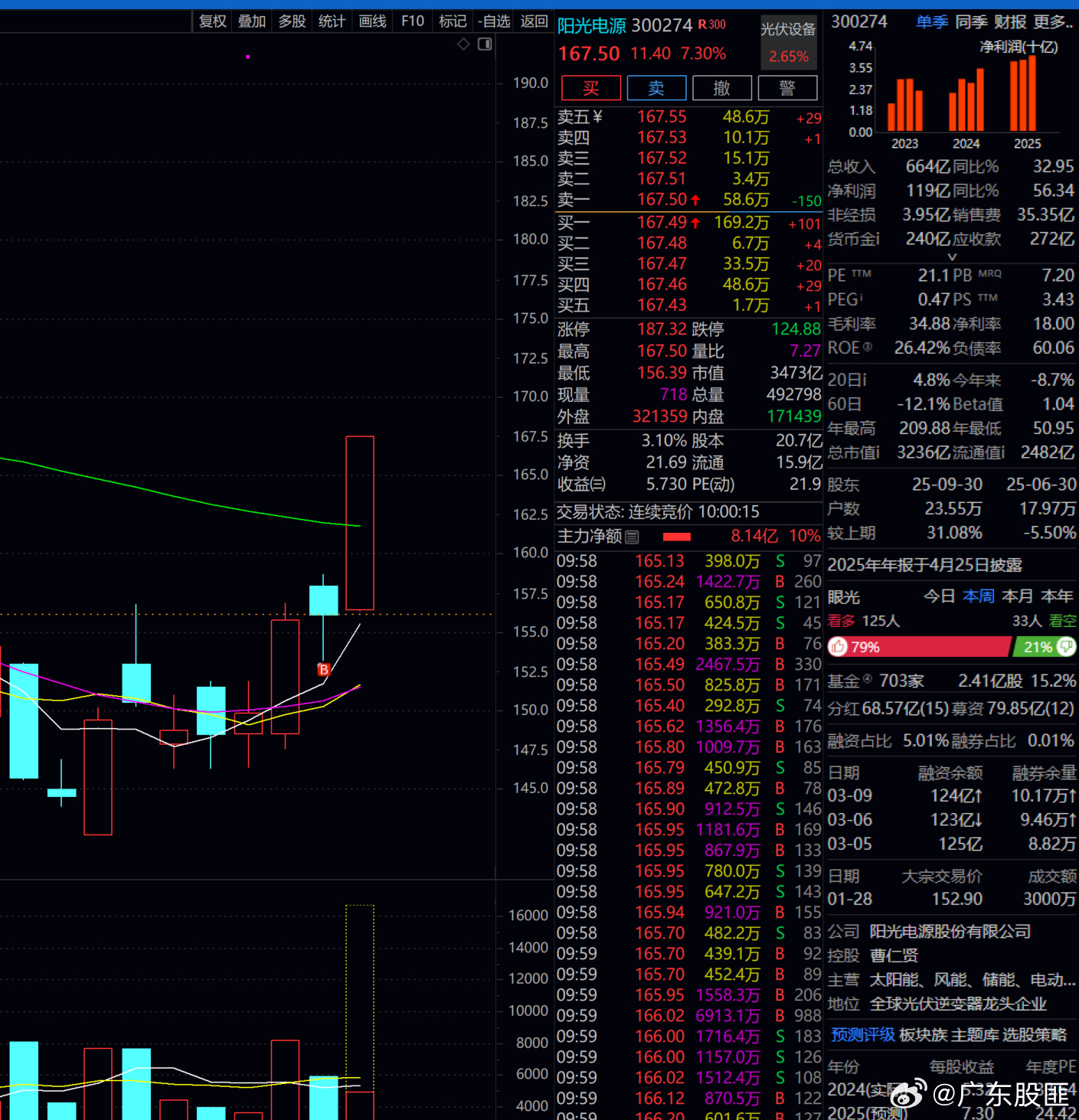Image resolution: width=1079 pixels, height=1120 pixels.
Task: Open F10 company information
Action: tap(413, 21)
